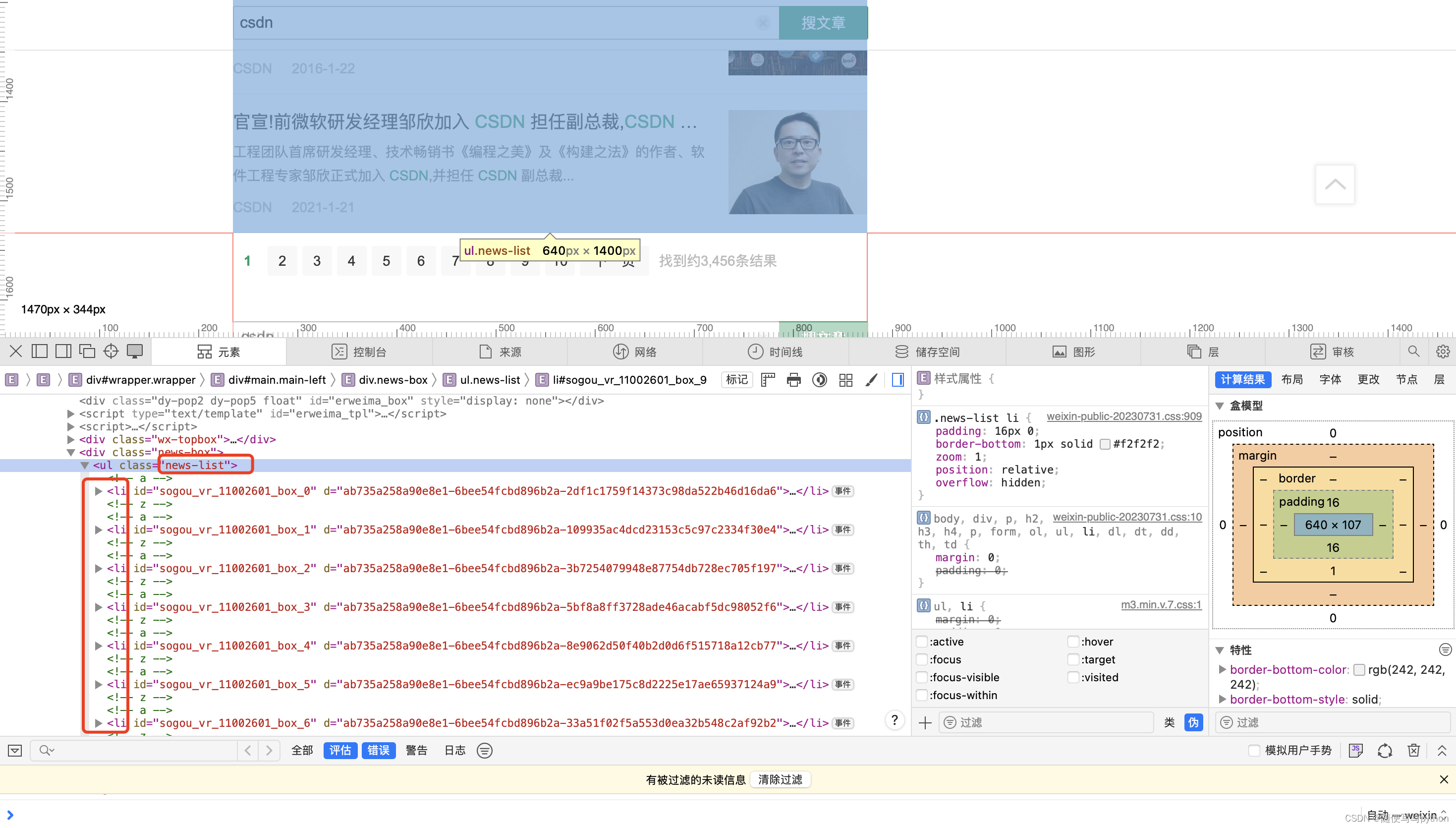Toggle the paint brush flashing icon
Viewport: 1456px width, 828px height.
pos(871,380)
